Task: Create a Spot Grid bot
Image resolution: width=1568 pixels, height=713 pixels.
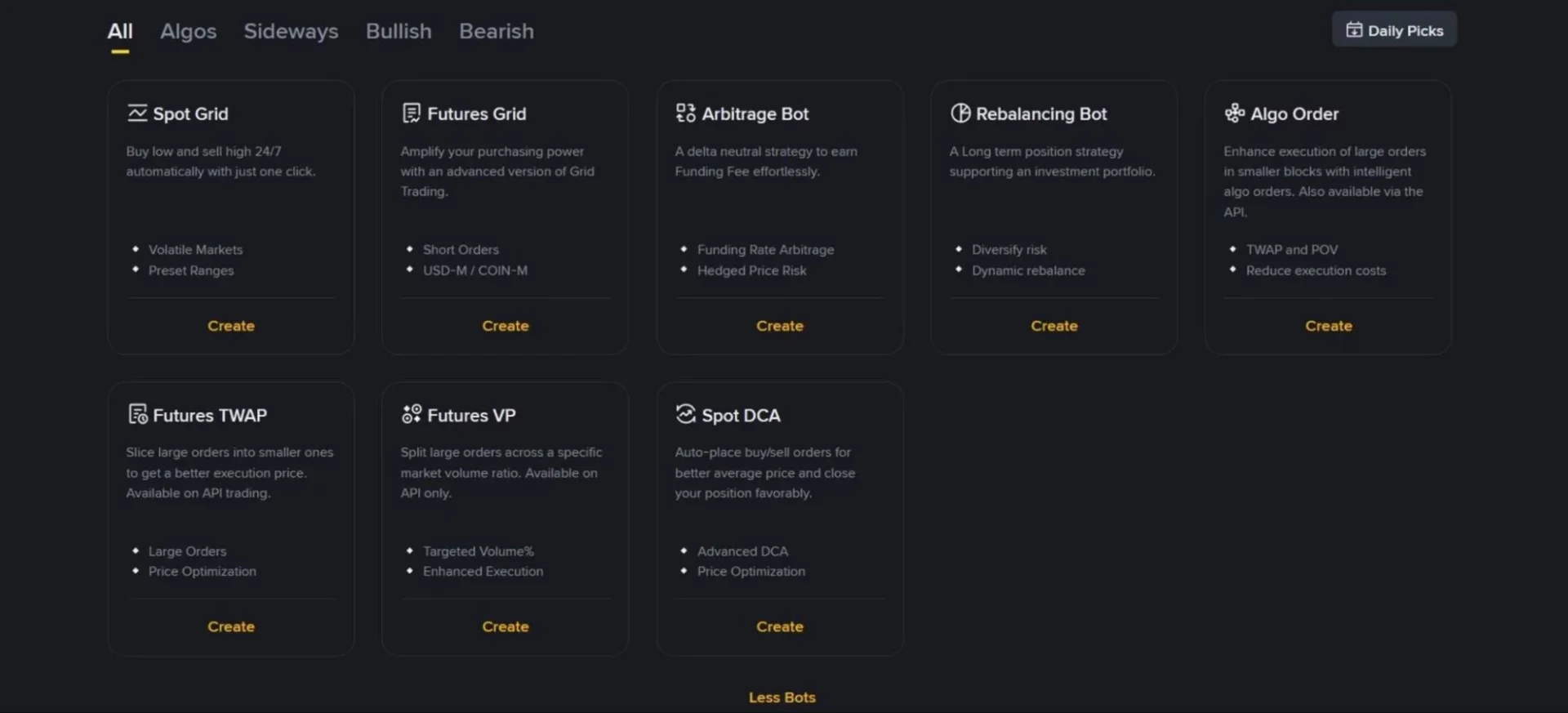Action: (231, 326)
